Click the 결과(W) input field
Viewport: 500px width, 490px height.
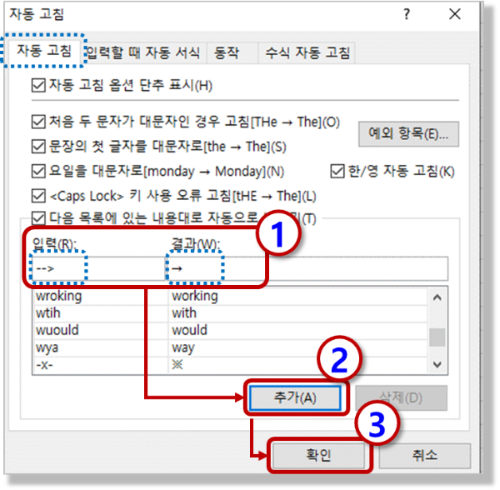click(x=307, y=268)
